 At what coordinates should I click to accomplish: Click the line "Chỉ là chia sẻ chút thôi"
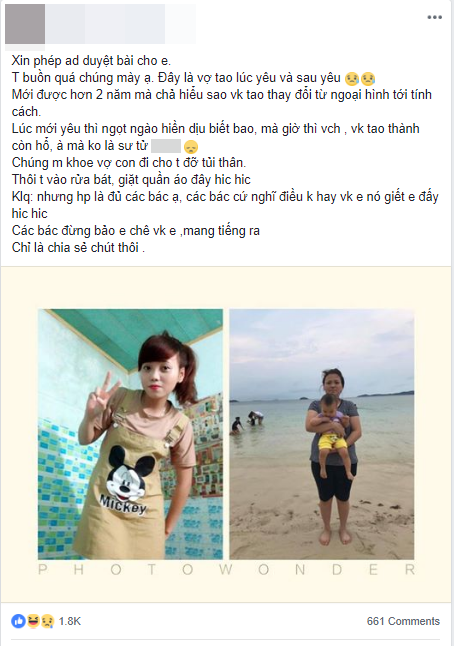tap(78, 248)
